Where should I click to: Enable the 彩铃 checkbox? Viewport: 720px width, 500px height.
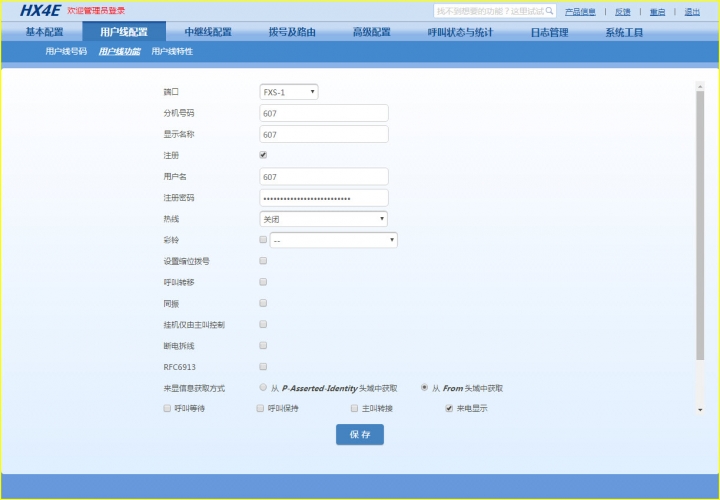coord(263,239)
